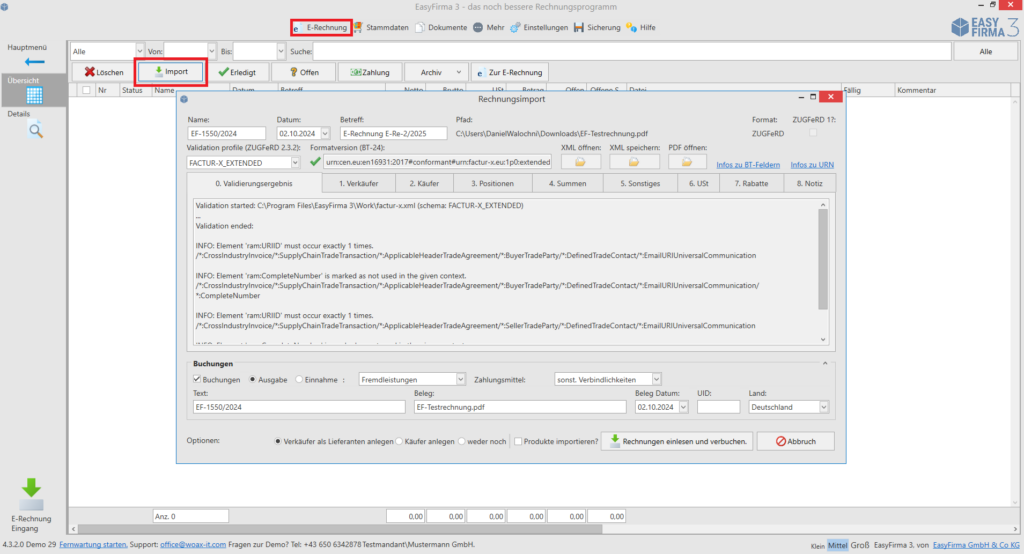Image resolution: width=1024 pixels, height=554 pixels.
Task: Switch to the 8. Notiz tab
Action: click(810, 184)
